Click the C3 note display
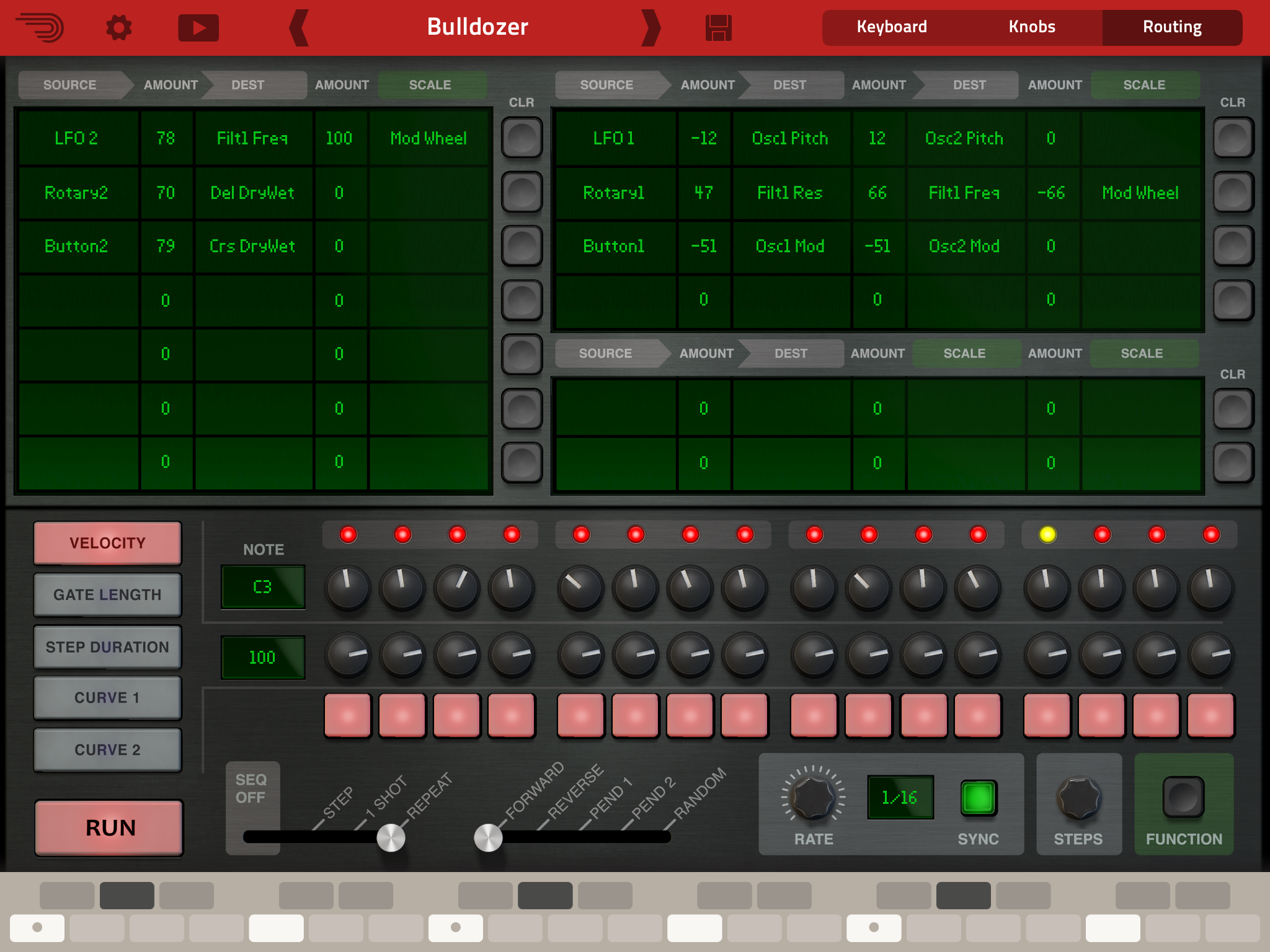Image resolution: width=1270 pixels, height=952 pixels. point(263,586)
